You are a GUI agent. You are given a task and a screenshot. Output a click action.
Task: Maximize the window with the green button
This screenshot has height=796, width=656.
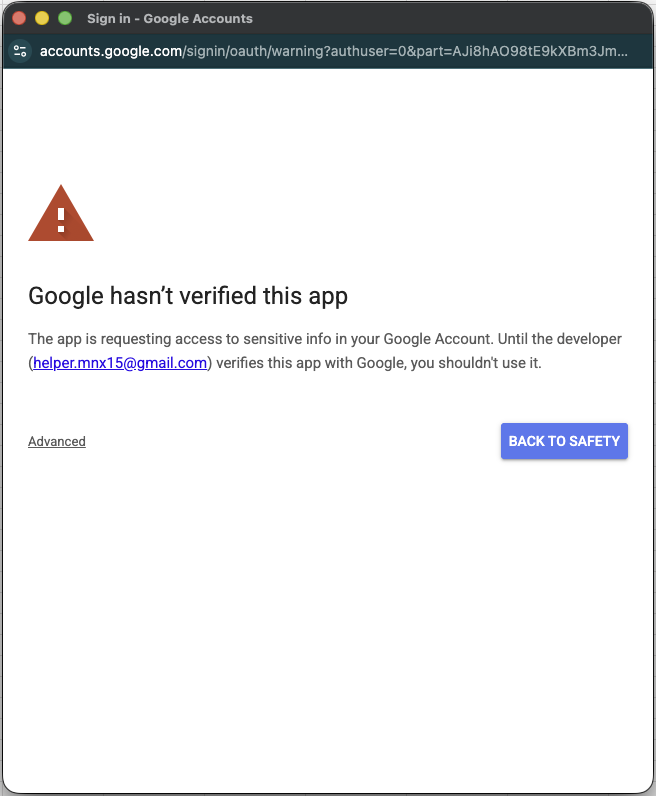[x=65, y=18]
